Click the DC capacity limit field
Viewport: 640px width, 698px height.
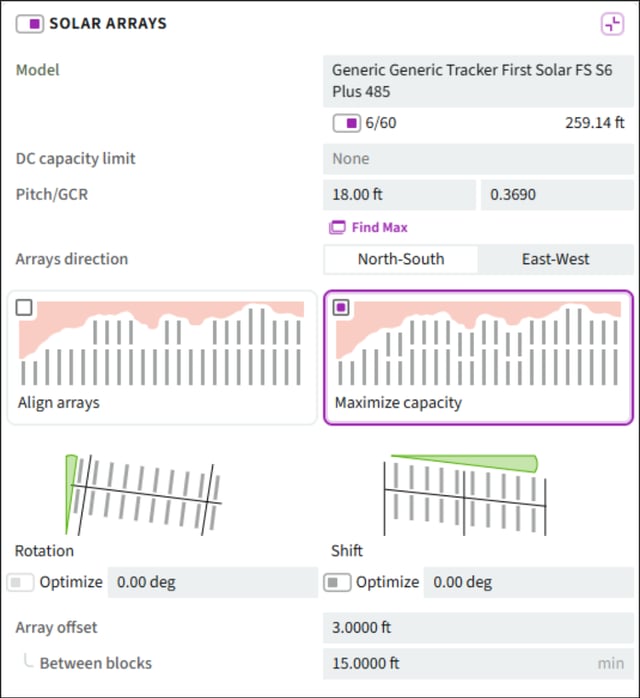point(478,159)
